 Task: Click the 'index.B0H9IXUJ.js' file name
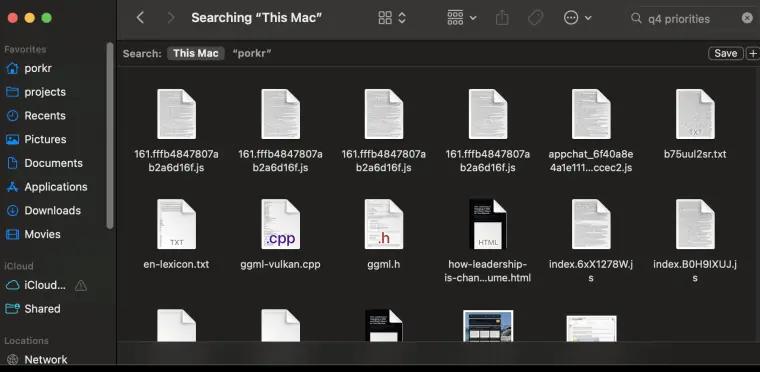tap(695, 271)
